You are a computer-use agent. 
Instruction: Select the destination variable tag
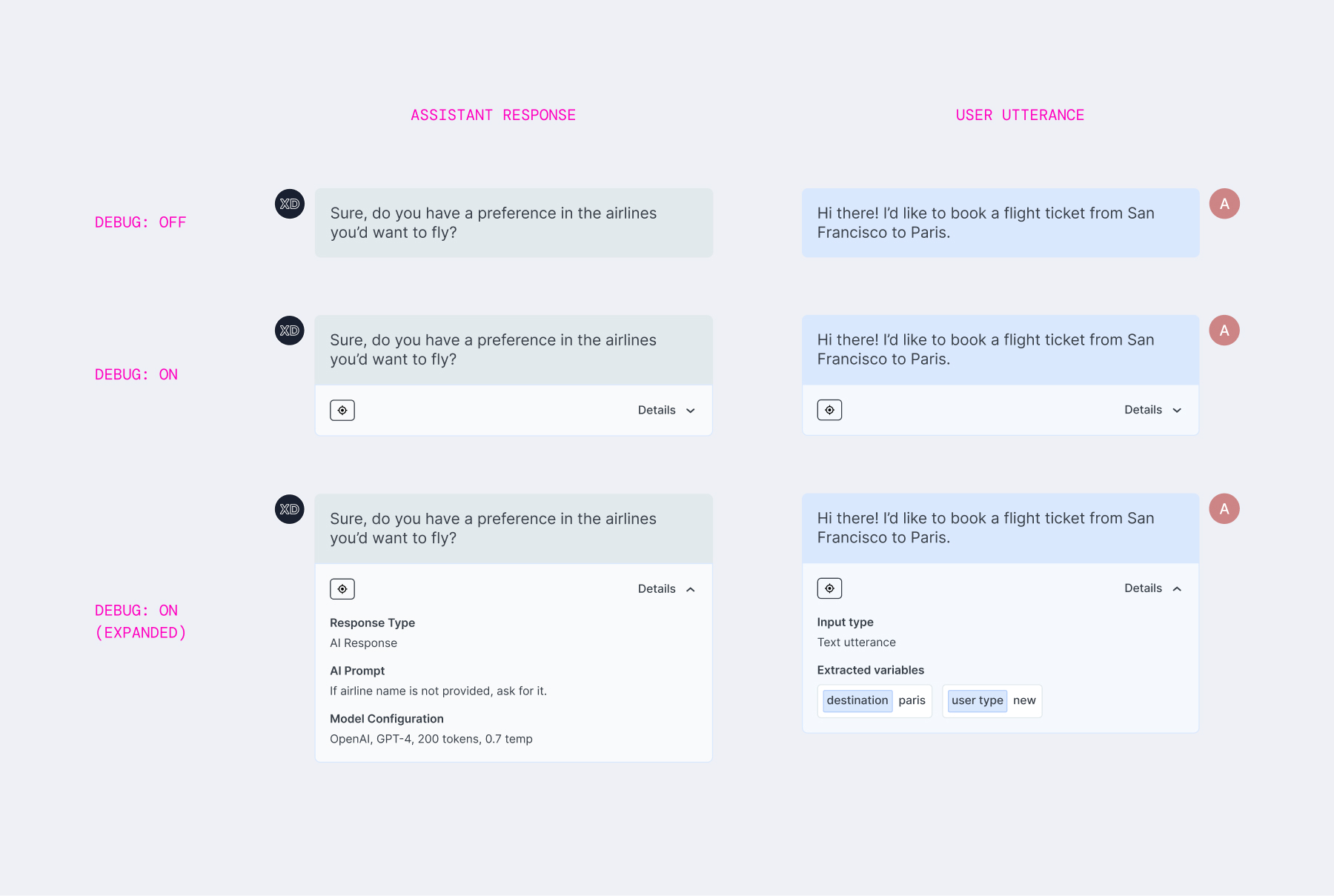click(x=857, y=700)
